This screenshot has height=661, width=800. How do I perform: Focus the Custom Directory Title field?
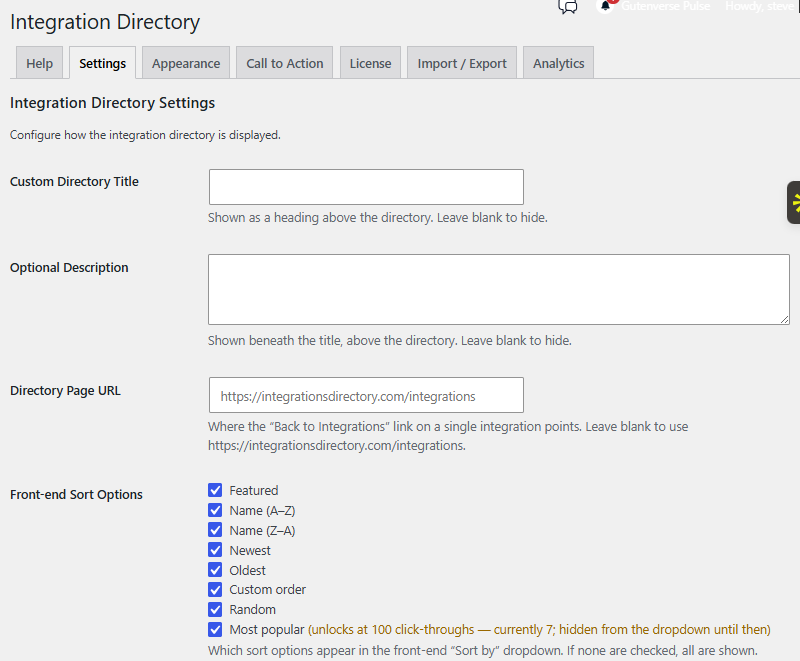[x=366, y=187]
